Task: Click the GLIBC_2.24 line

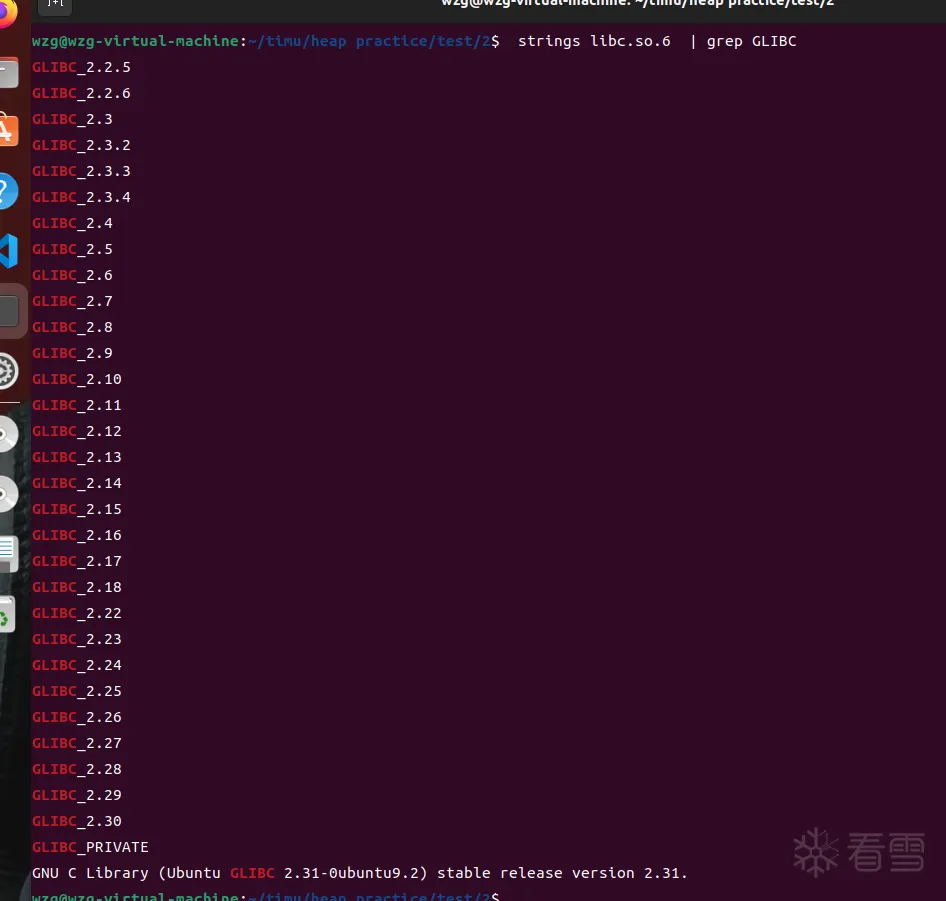Action: tap(77, 664)
